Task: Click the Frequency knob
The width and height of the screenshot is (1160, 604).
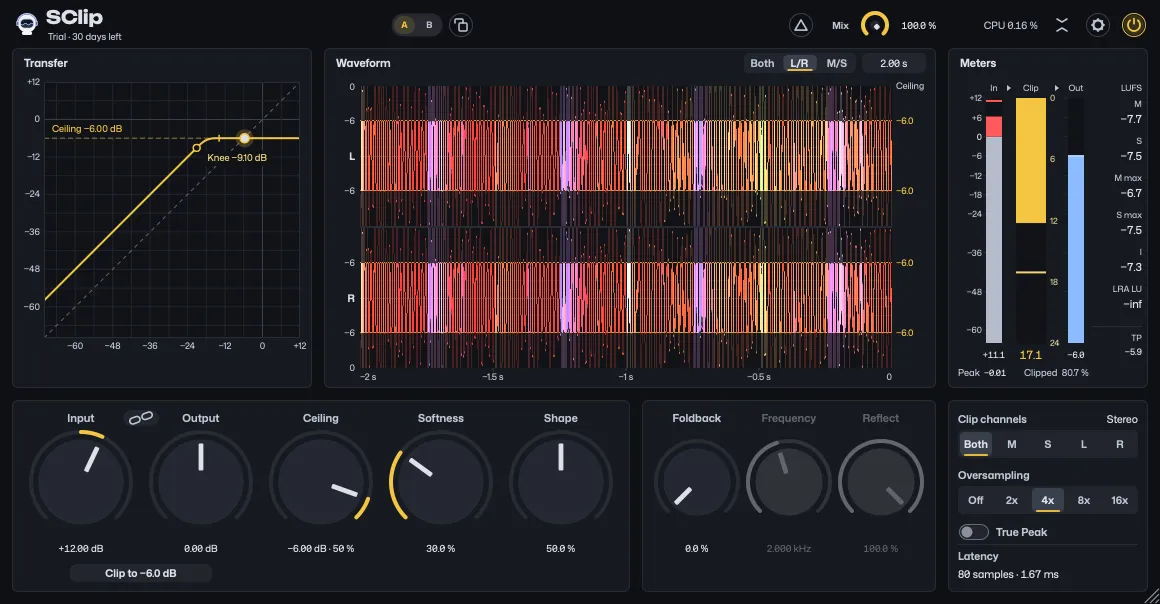Action: tap(789, 482)
